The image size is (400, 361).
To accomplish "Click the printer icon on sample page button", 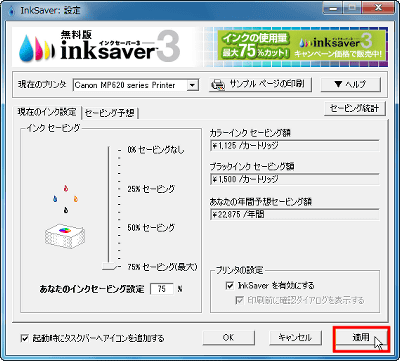I will [x=218, y=85].
